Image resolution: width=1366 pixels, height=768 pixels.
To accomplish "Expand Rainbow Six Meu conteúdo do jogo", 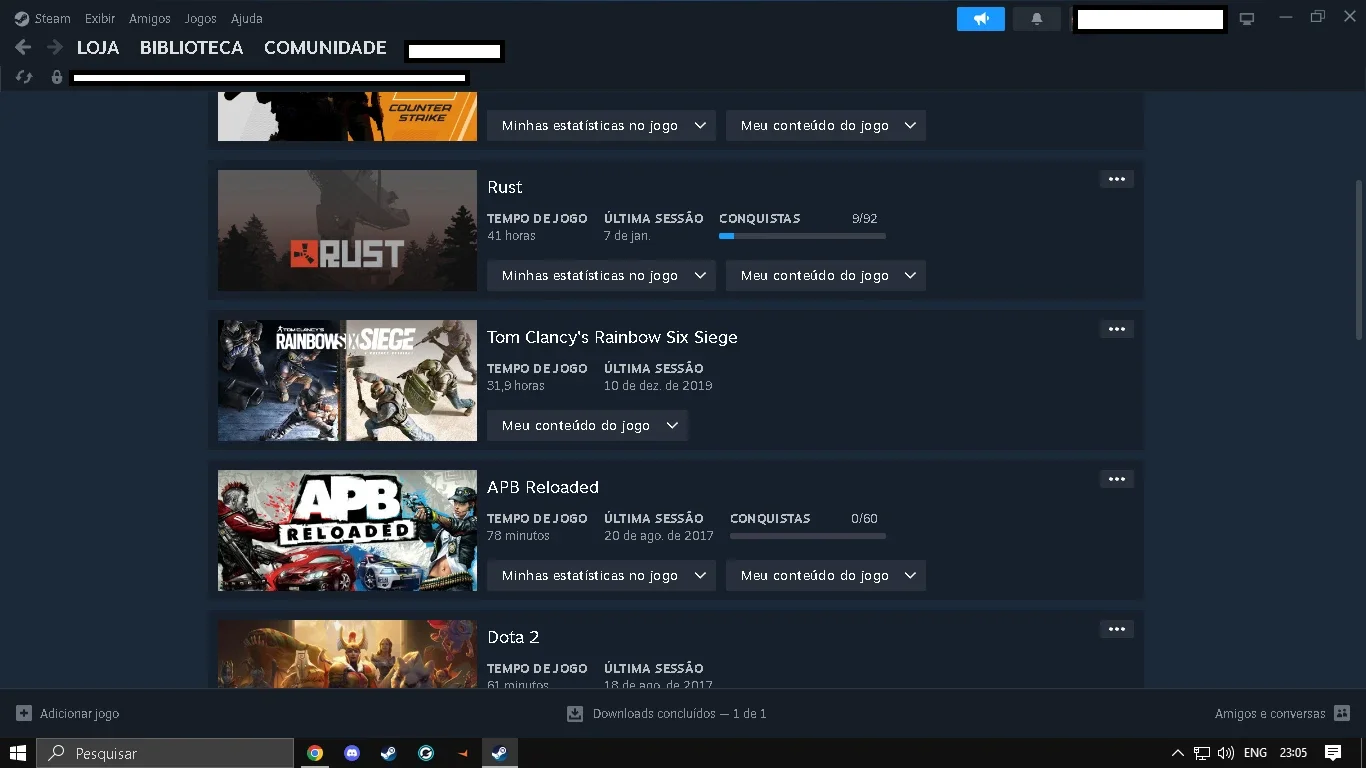I will (588, 425).
